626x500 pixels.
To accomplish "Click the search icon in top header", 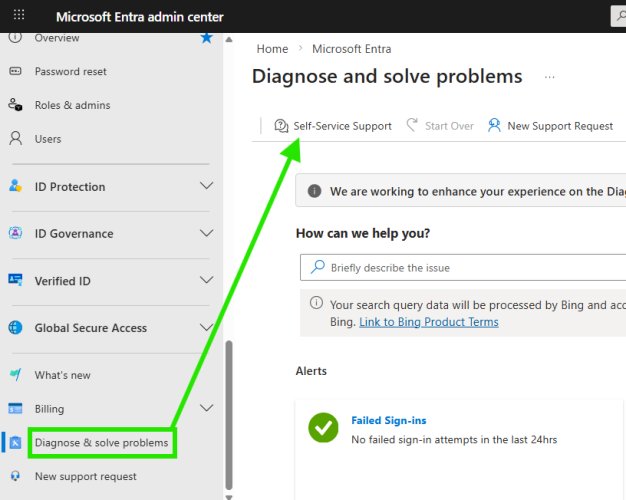I will (621, 16).
